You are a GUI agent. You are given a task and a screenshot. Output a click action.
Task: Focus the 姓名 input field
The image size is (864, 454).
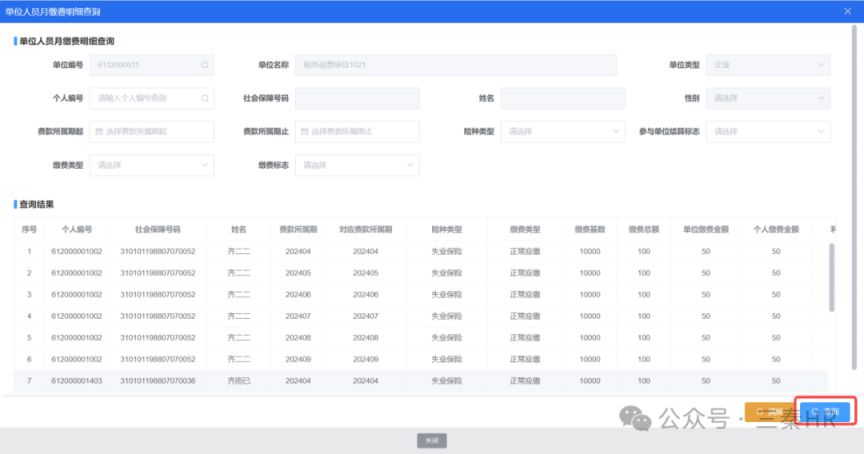563,98
